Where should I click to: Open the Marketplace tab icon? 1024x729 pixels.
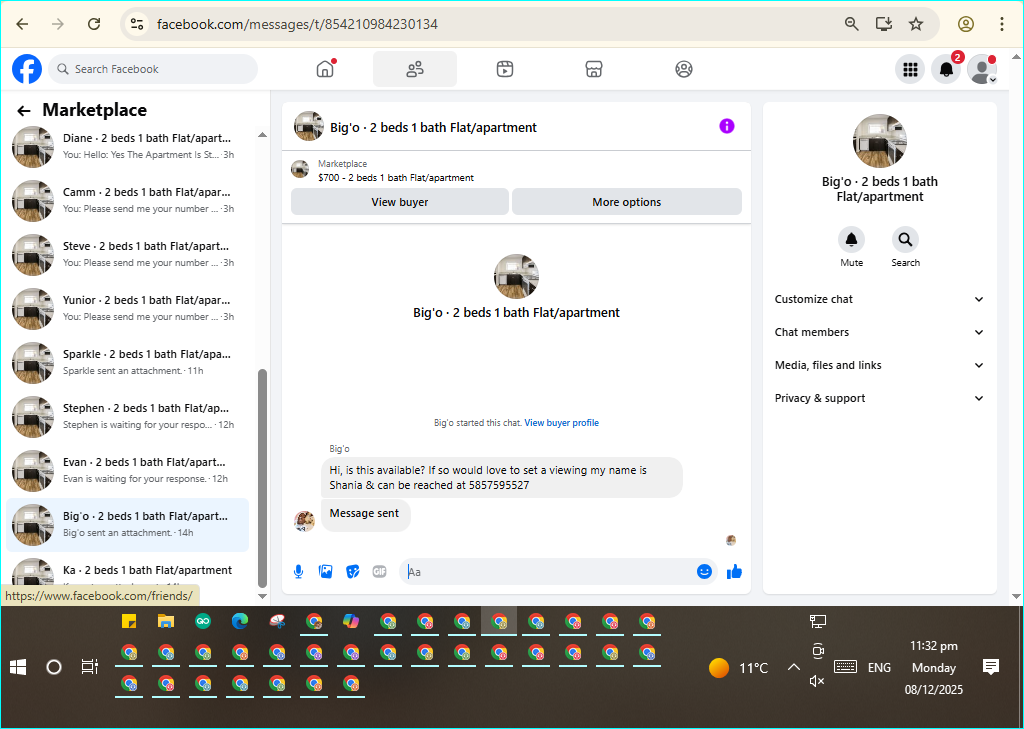coord(594,69)
